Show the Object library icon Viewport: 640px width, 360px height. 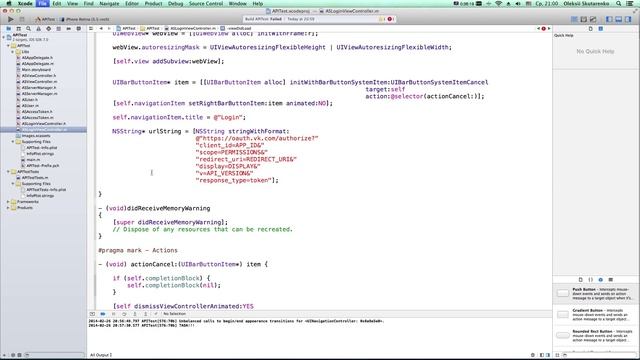click(600, 280)
